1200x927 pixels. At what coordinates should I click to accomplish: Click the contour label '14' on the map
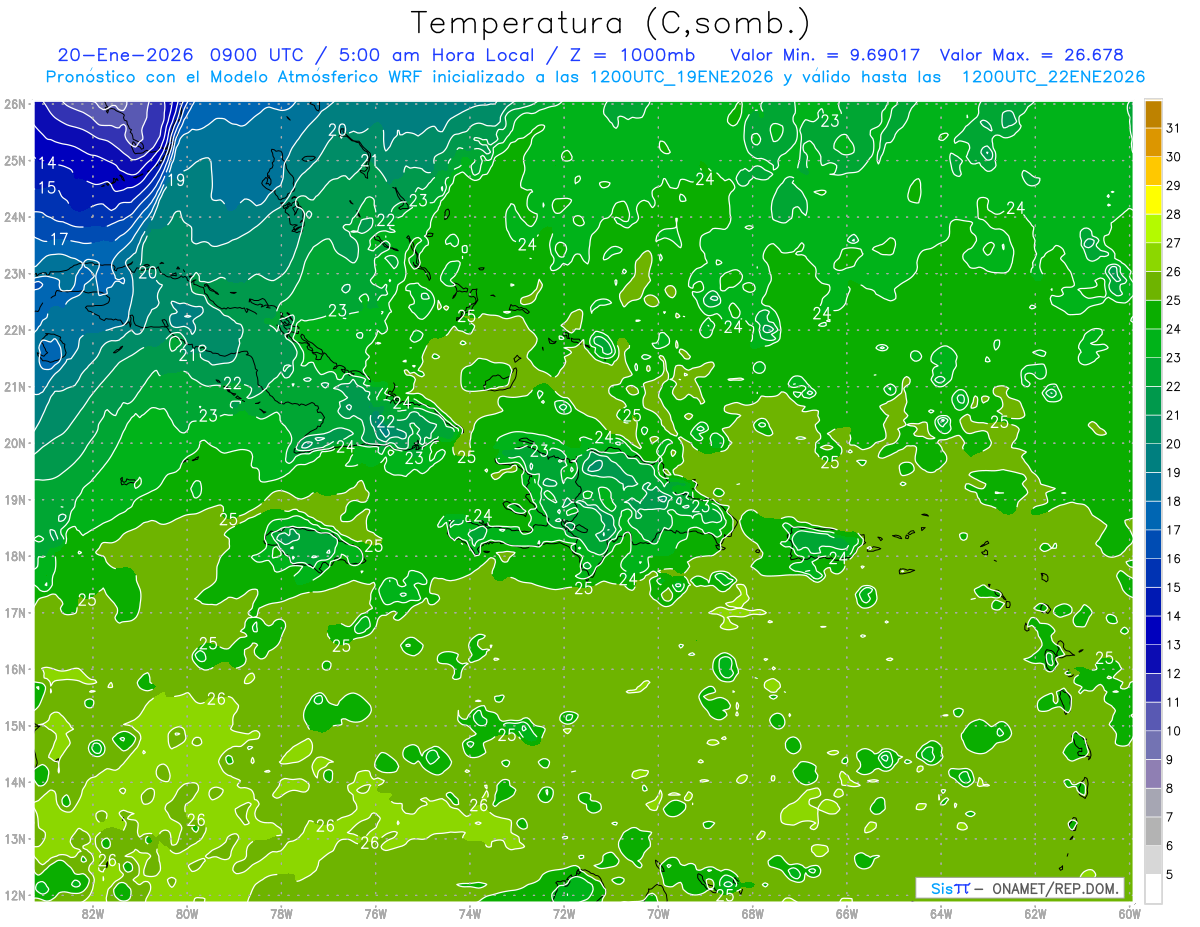click(x=47, y=163)
